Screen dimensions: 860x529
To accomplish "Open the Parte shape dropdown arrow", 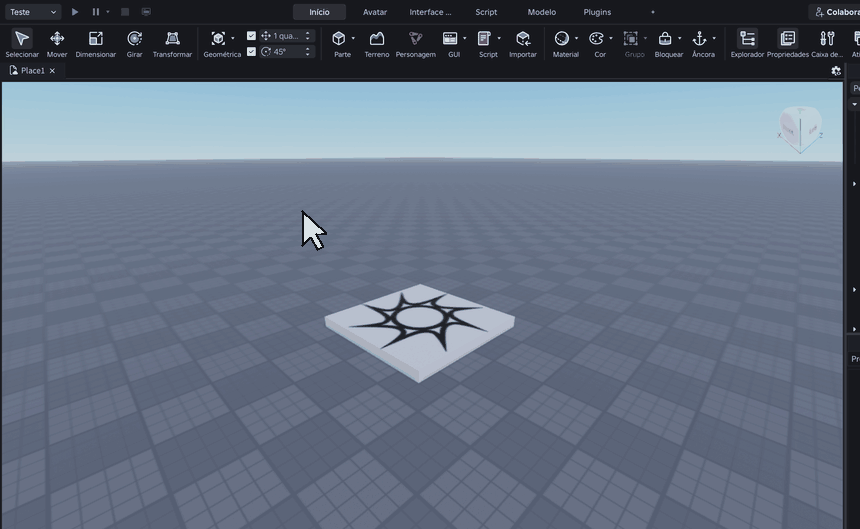I will point(353,38).
